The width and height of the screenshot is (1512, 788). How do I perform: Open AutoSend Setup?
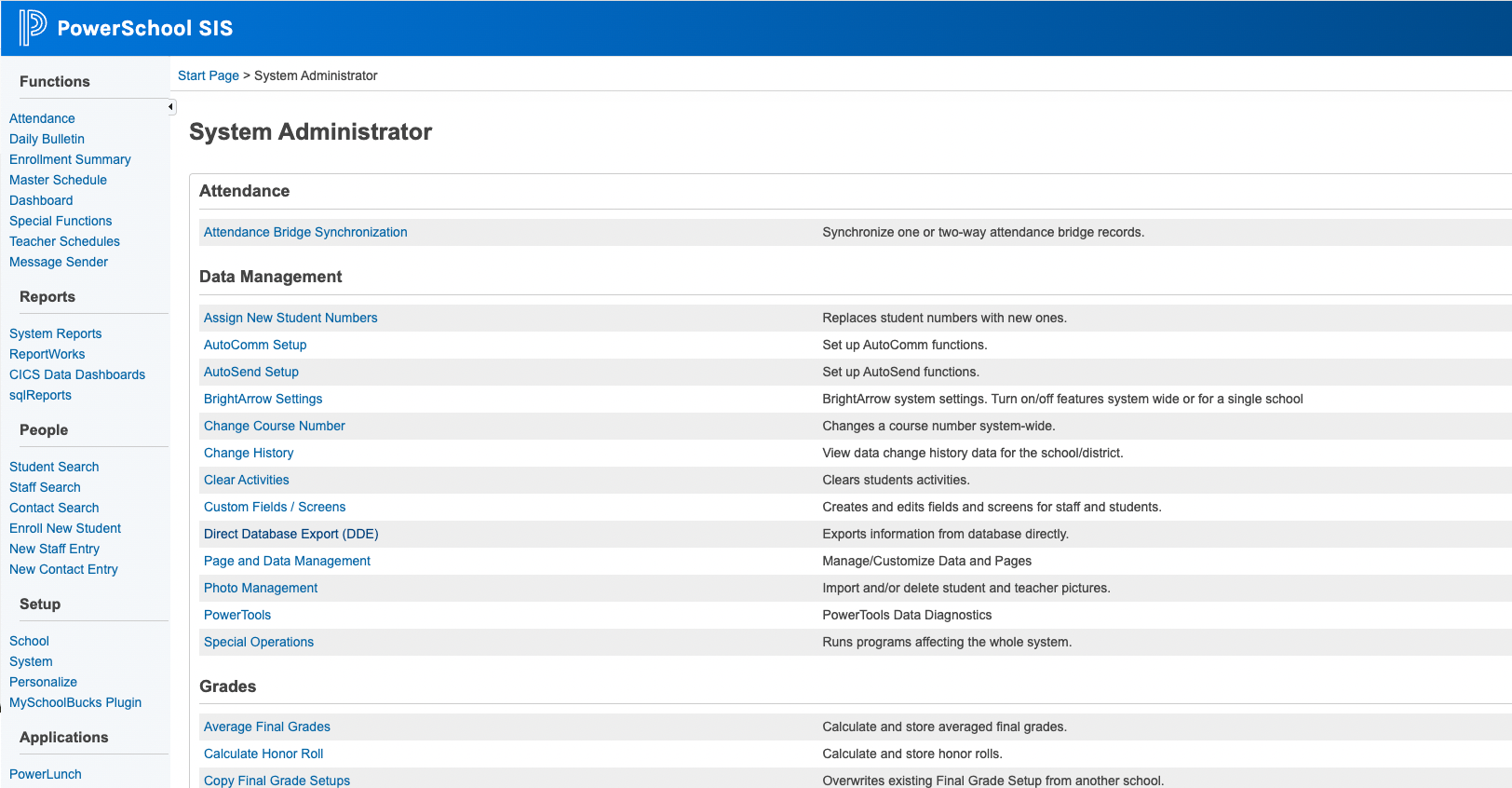pos(251,372)
